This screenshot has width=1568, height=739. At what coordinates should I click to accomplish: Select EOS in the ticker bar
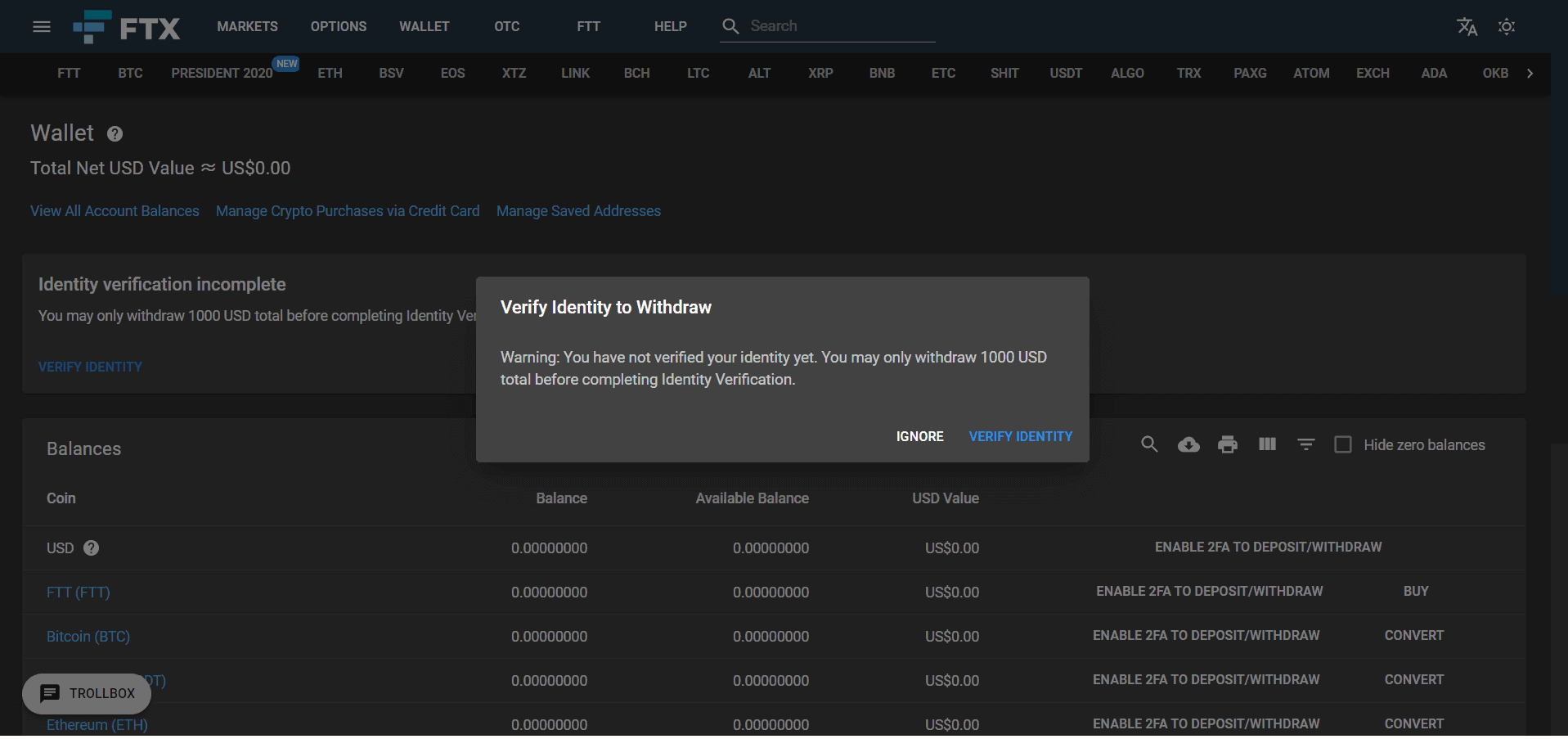coord(452,74)
